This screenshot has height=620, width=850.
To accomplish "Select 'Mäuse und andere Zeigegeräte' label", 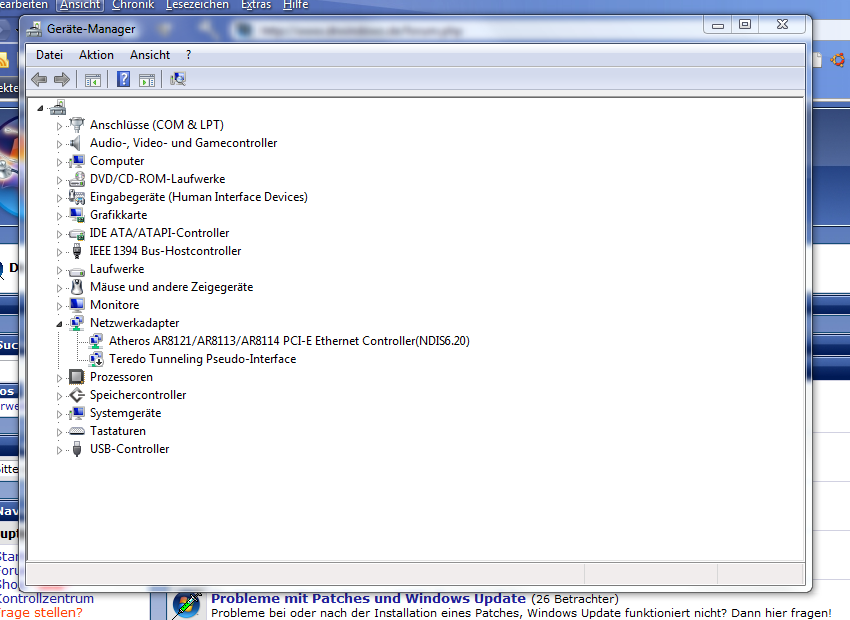I will coord(171,287).
